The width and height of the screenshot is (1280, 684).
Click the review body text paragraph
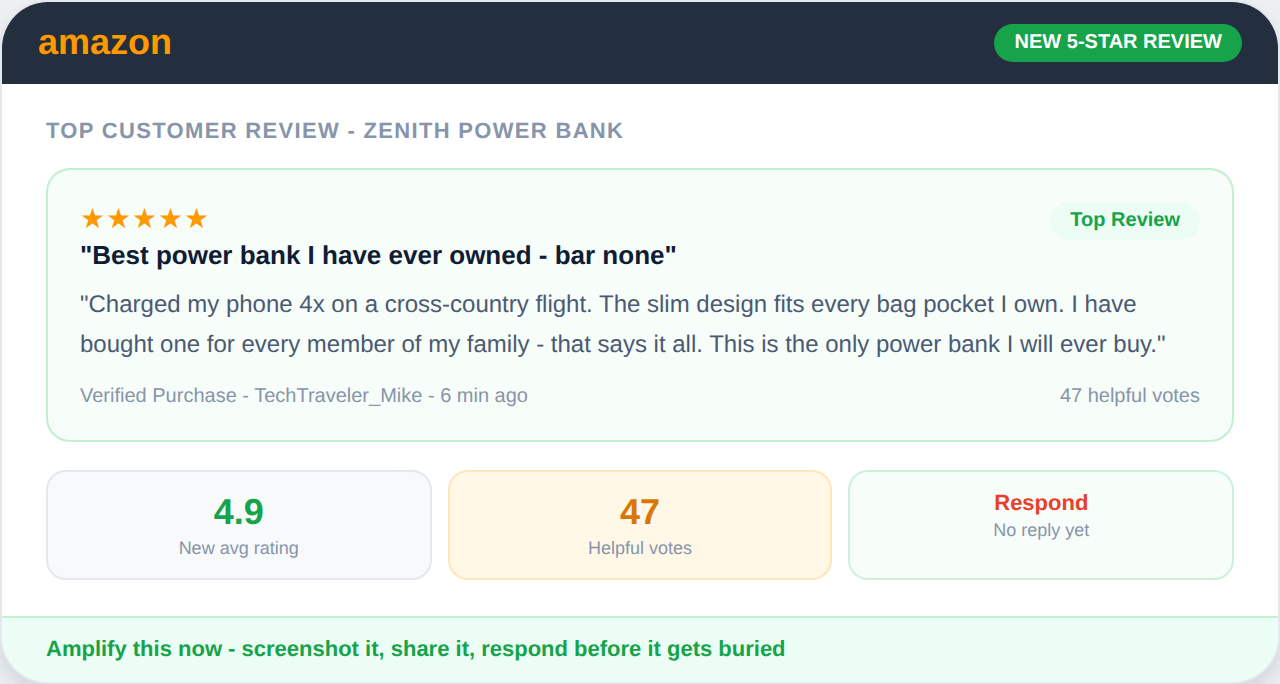622,324
